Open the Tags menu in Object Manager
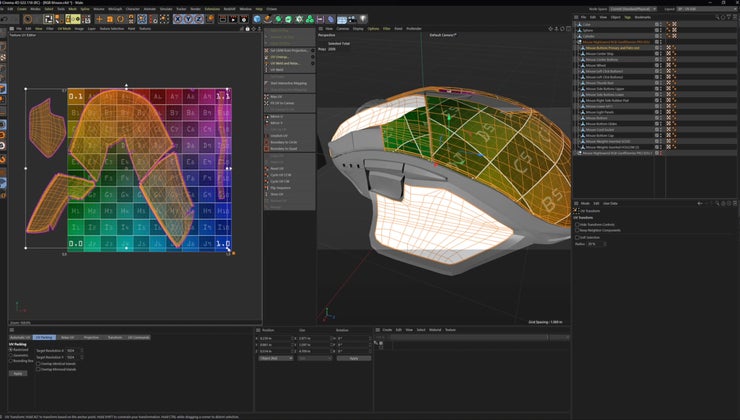The width and height of the screenshot is (740, 420). tap(627, 17)
